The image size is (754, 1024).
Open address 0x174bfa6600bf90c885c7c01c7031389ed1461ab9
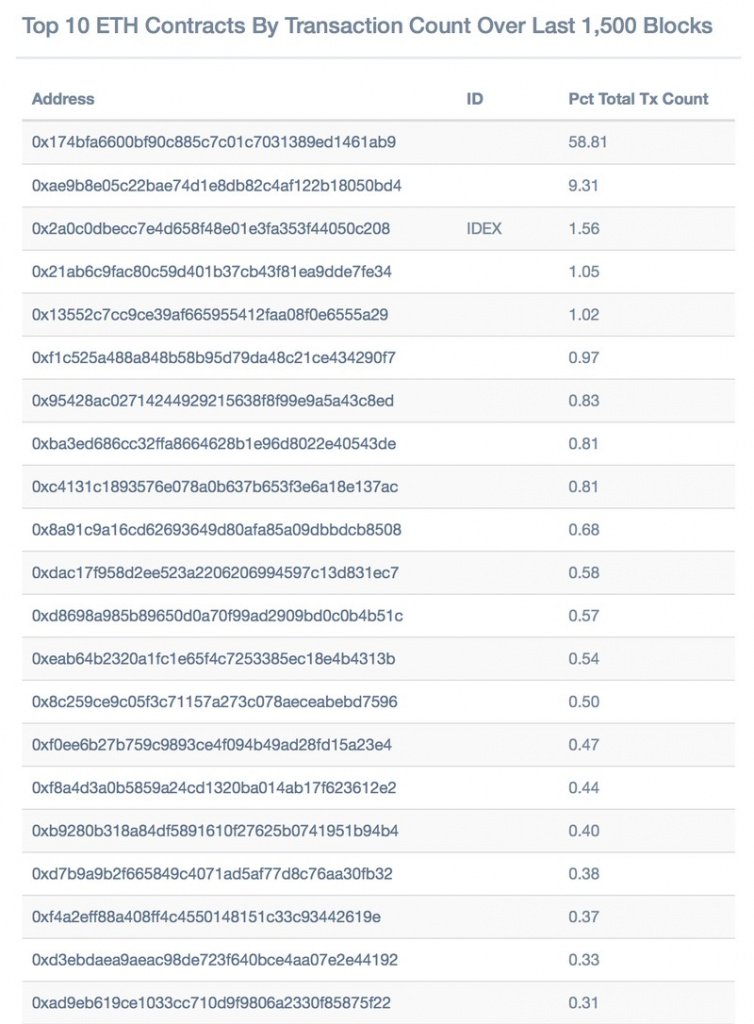[214, 142]
